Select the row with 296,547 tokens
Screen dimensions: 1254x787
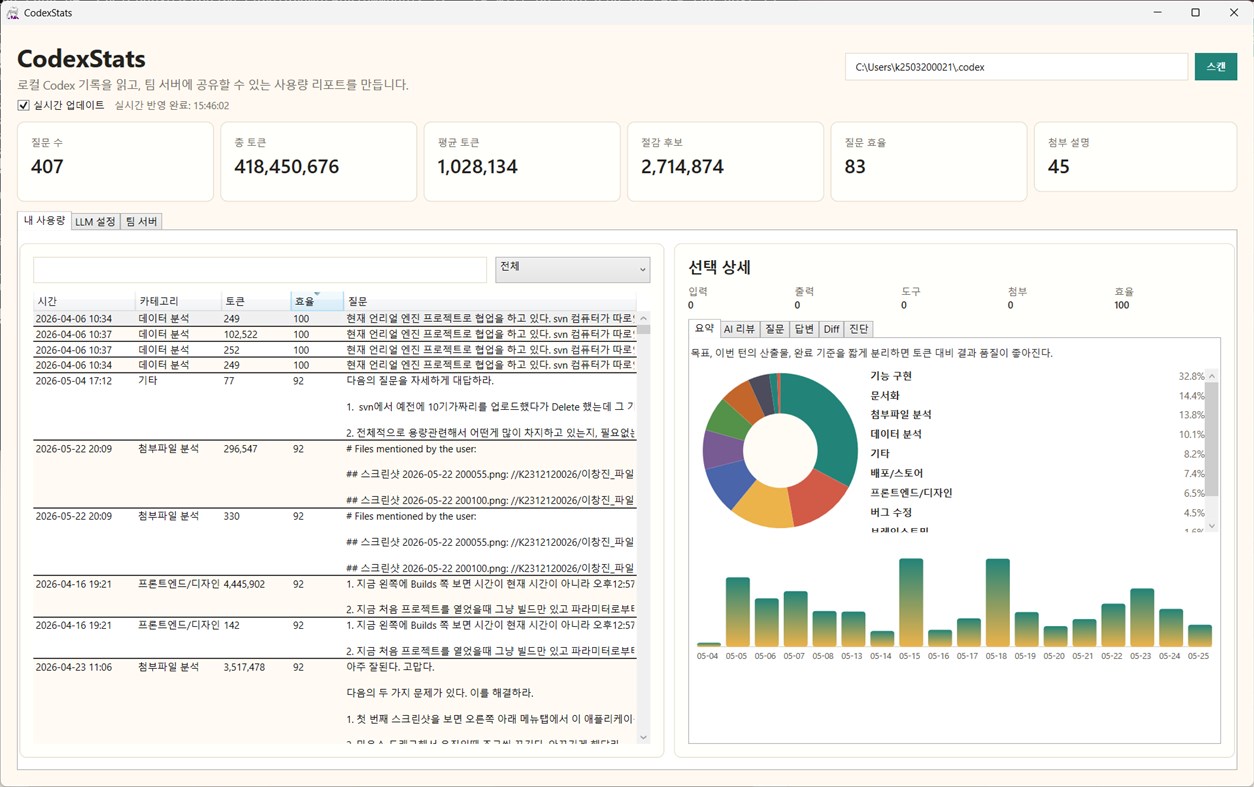[x=335, y=474]
